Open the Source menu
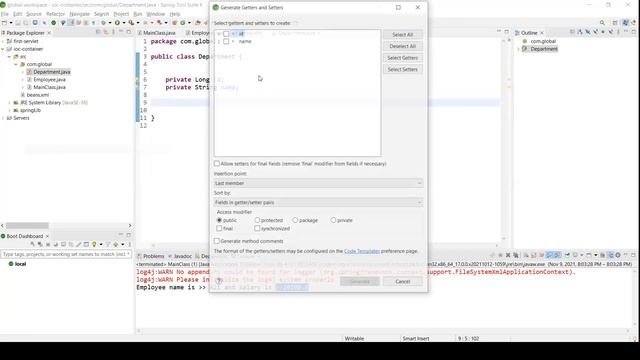 click(x=34, y=14)
